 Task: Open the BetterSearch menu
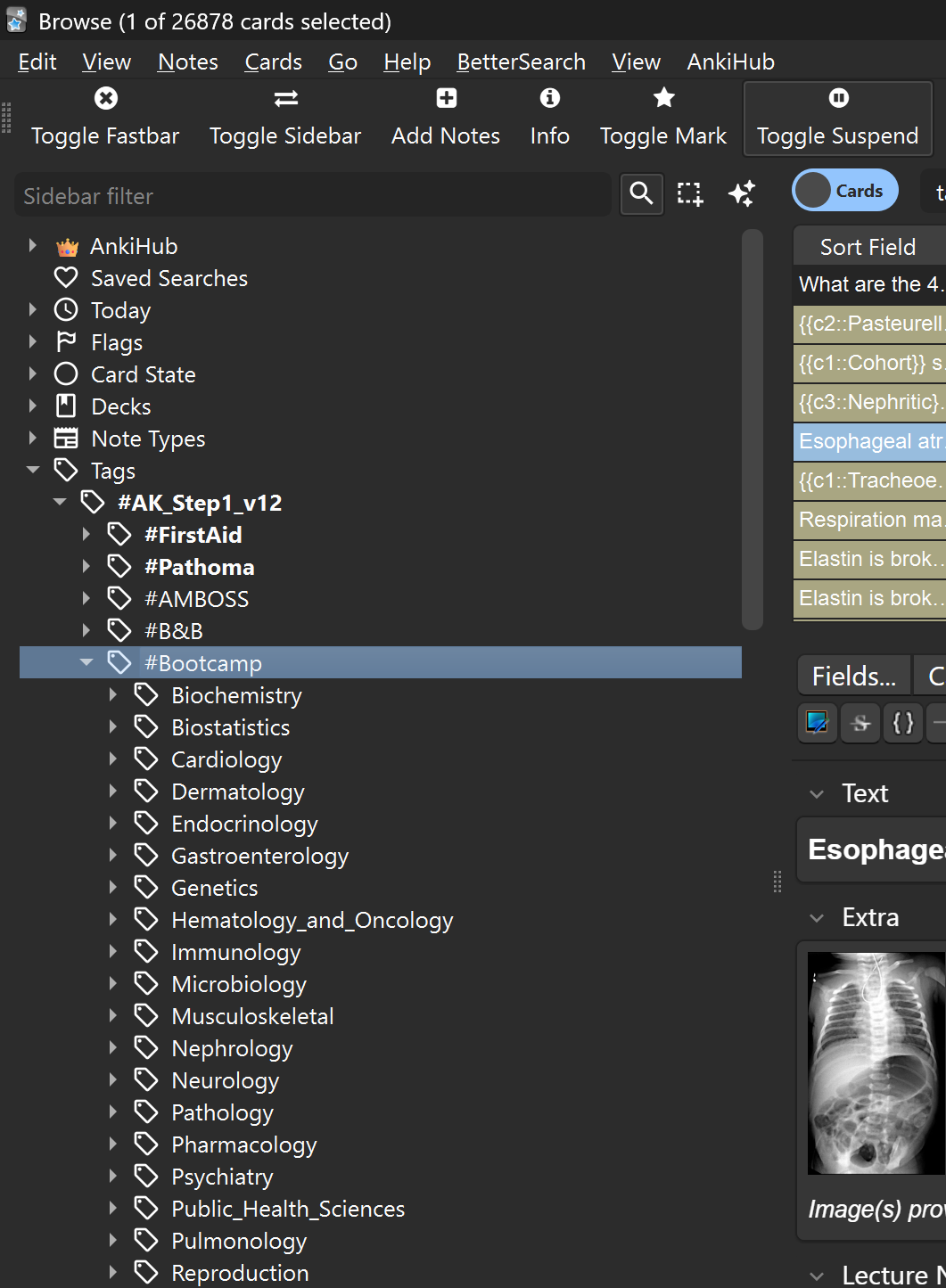pos(521,62)
